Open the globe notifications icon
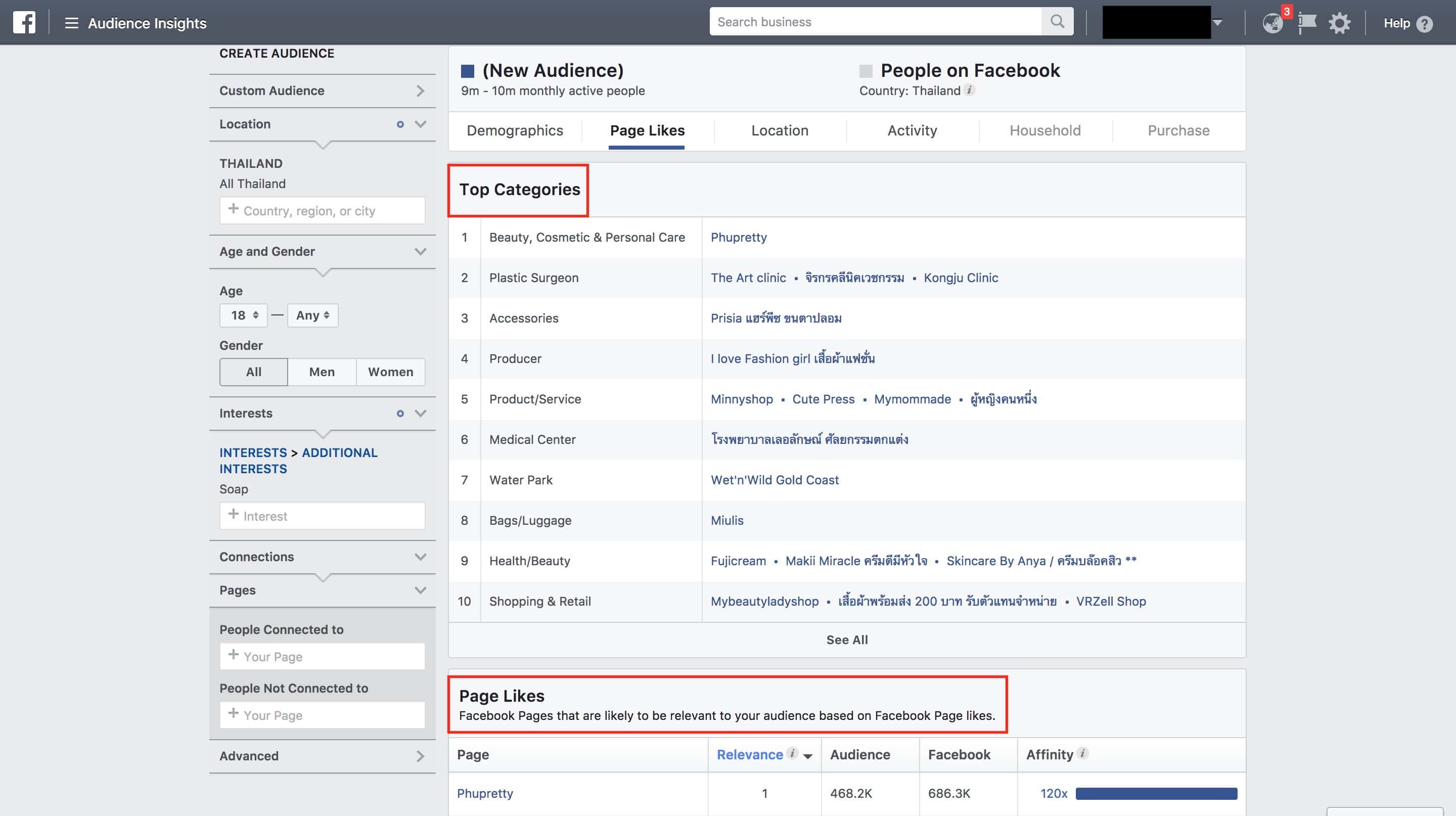 pos(1272,23)
